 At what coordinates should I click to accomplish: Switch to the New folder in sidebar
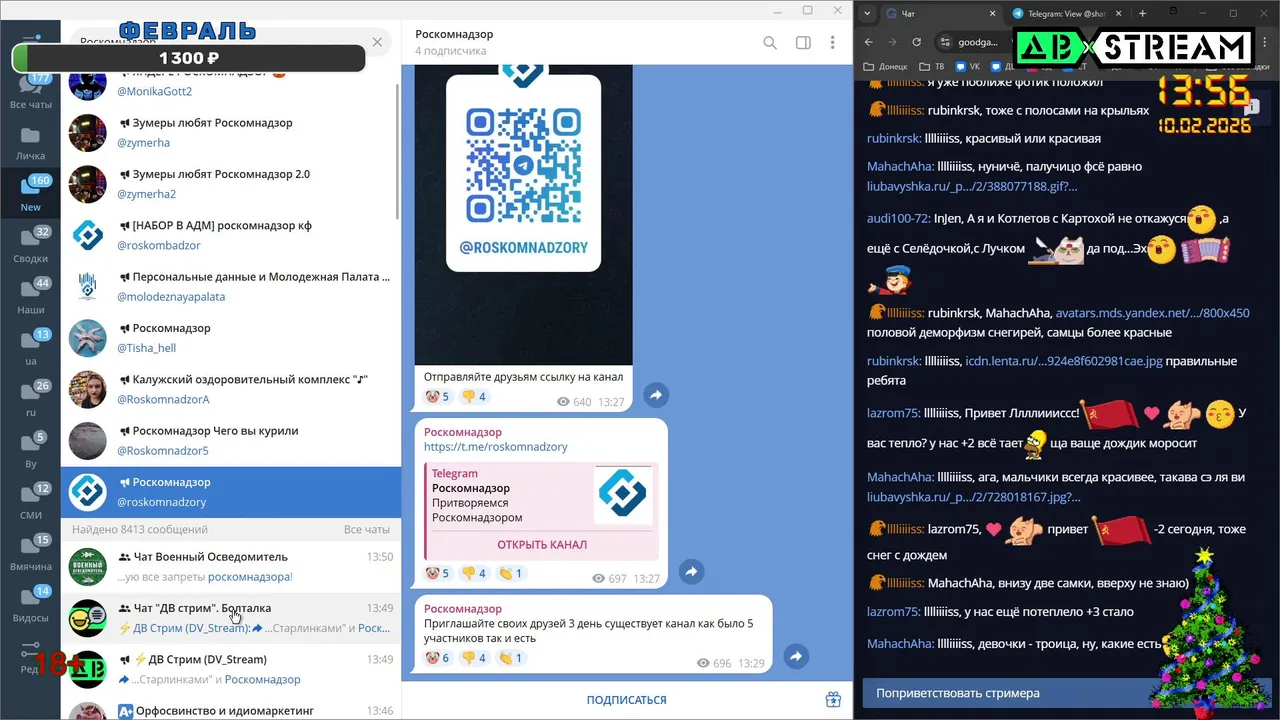coord(30,195)
